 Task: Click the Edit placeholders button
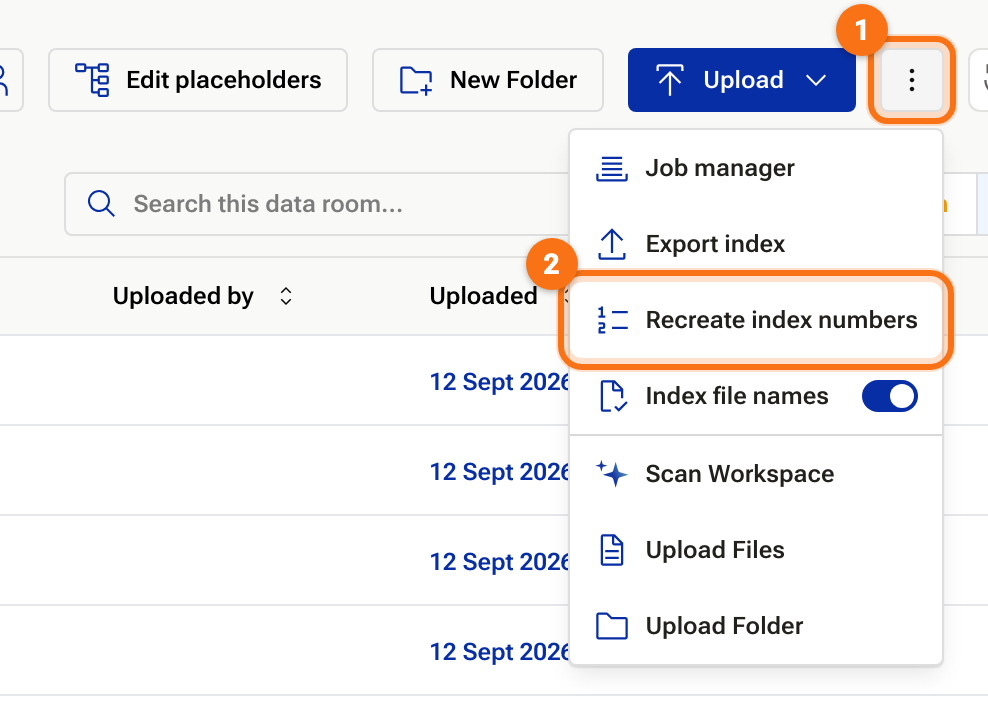coord(198,80)
